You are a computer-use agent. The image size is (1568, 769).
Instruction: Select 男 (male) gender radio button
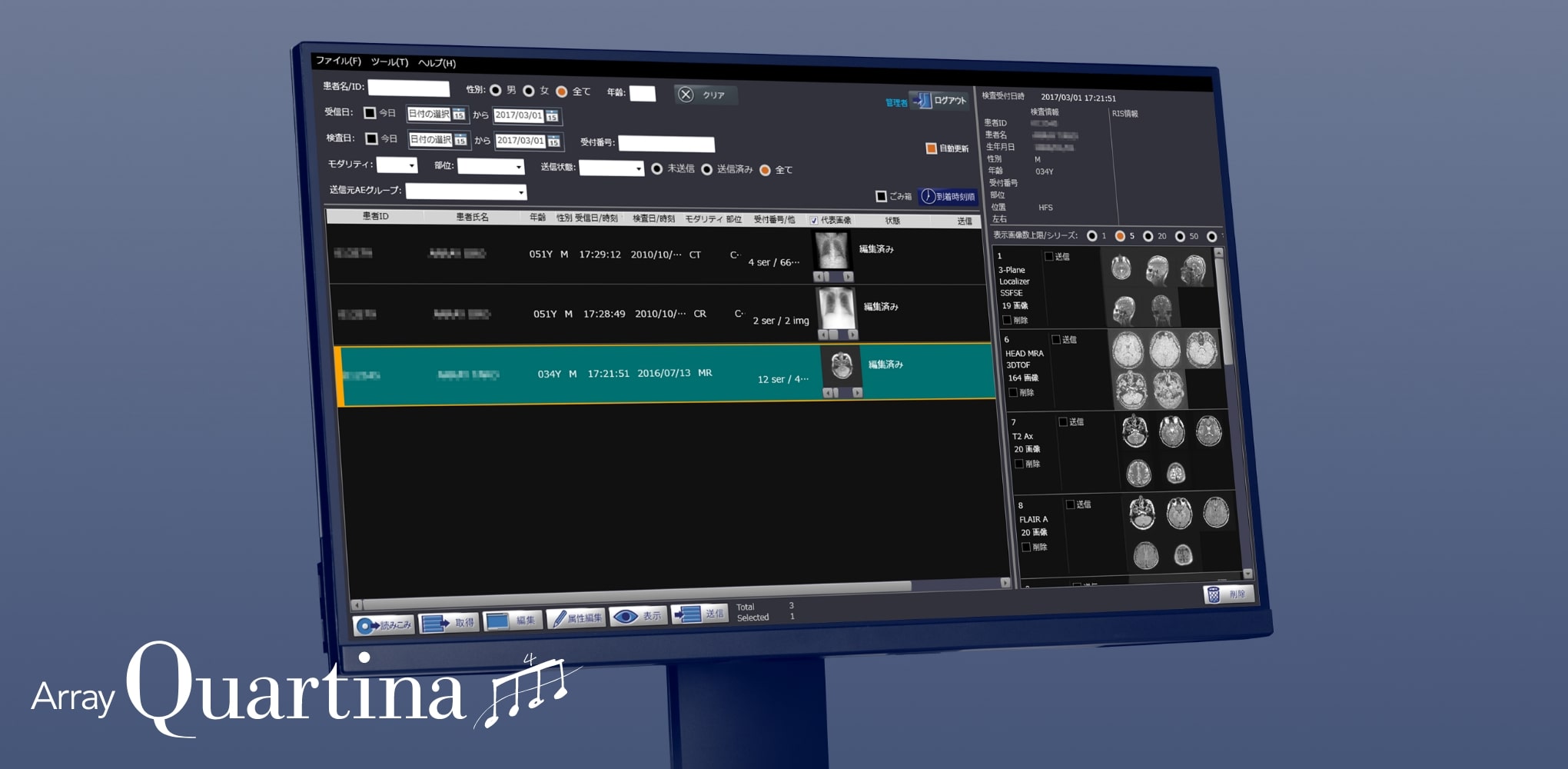496,91
